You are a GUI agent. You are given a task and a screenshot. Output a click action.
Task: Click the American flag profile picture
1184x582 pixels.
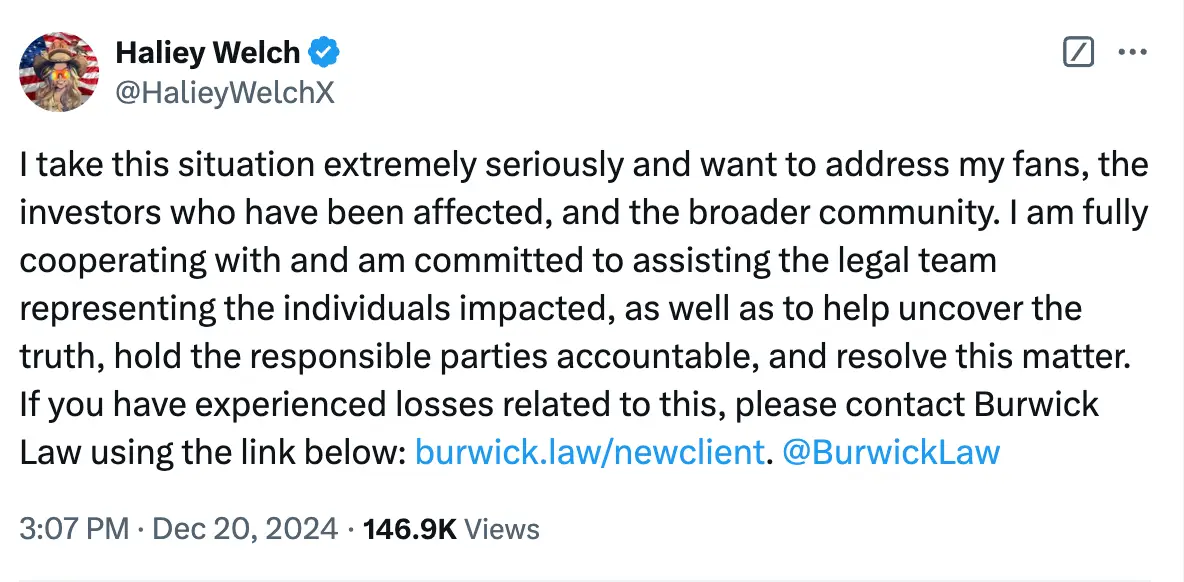click(x=58, y=72)
